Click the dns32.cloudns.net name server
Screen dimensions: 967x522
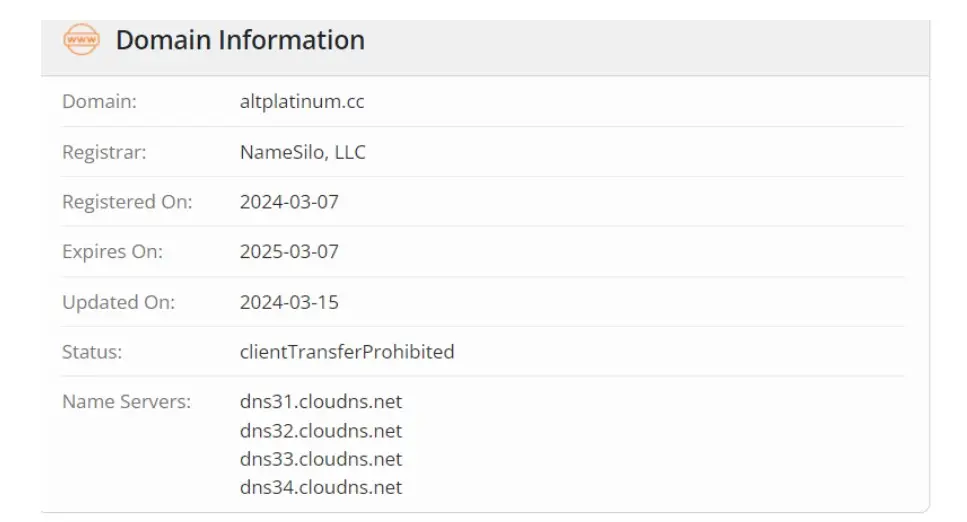321,431
